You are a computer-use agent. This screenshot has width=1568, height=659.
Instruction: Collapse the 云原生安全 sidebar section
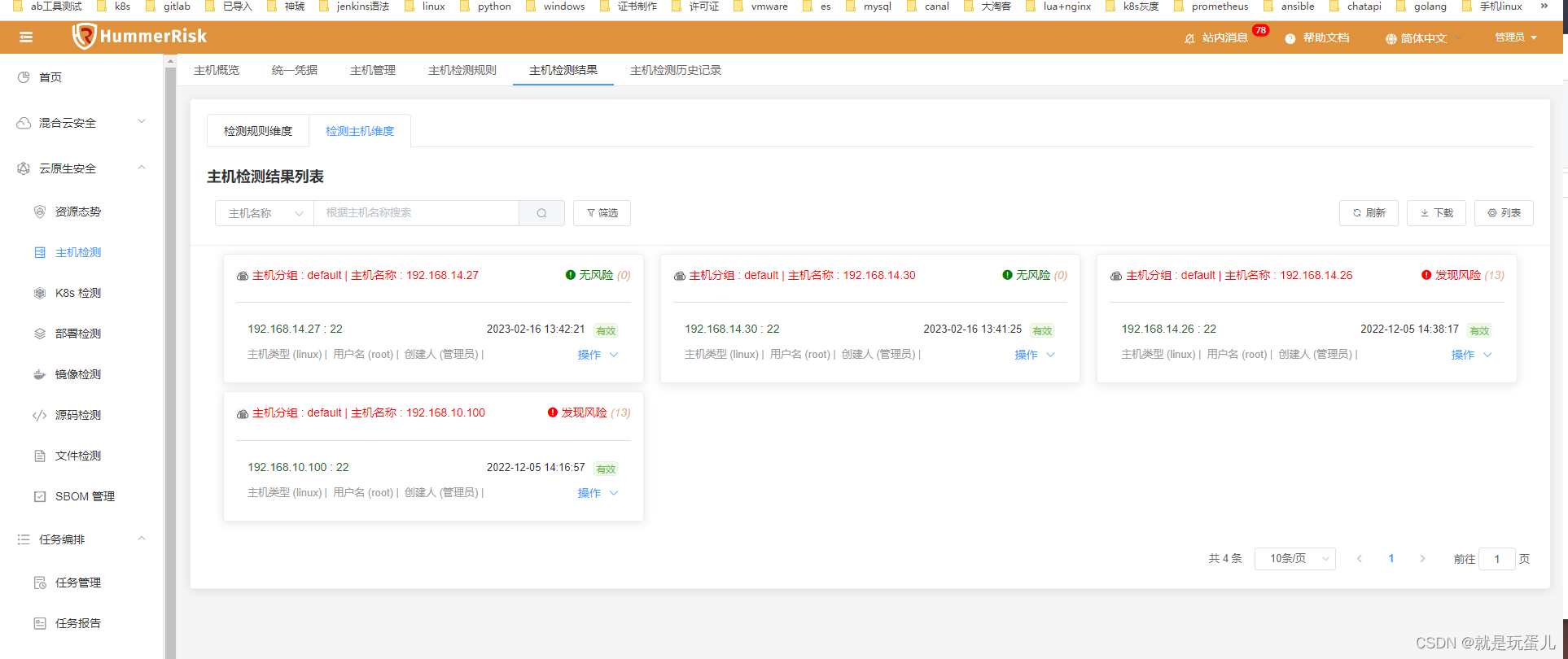(81, 168)
